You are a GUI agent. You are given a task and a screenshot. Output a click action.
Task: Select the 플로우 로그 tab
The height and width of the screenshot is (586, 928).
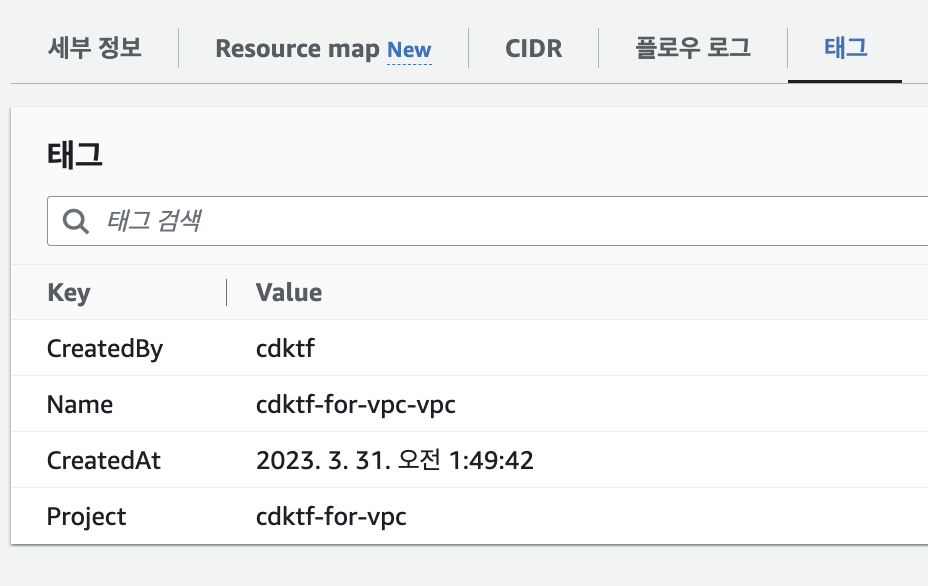tap(693, 48)
